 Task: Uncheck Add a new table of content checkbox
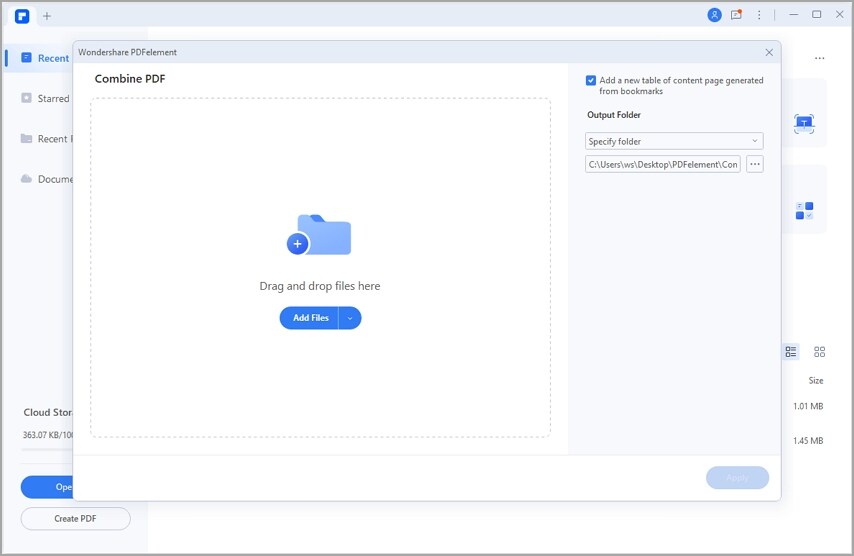click(x=590, y=81)
